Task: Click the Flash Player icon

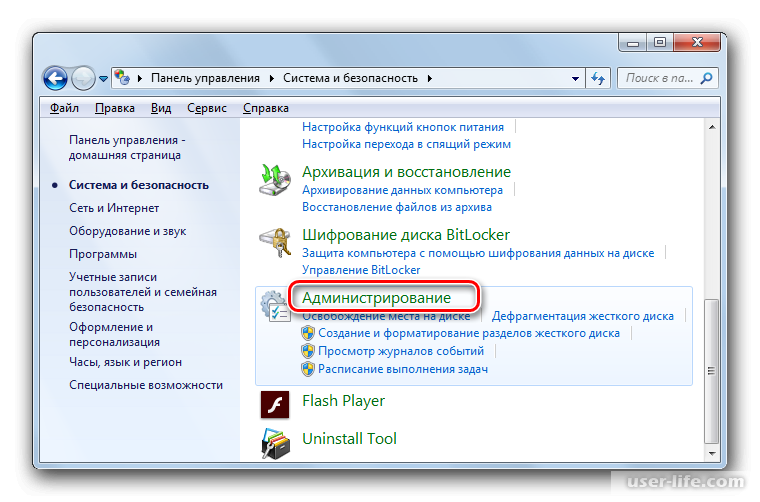Action: (275, 405)
